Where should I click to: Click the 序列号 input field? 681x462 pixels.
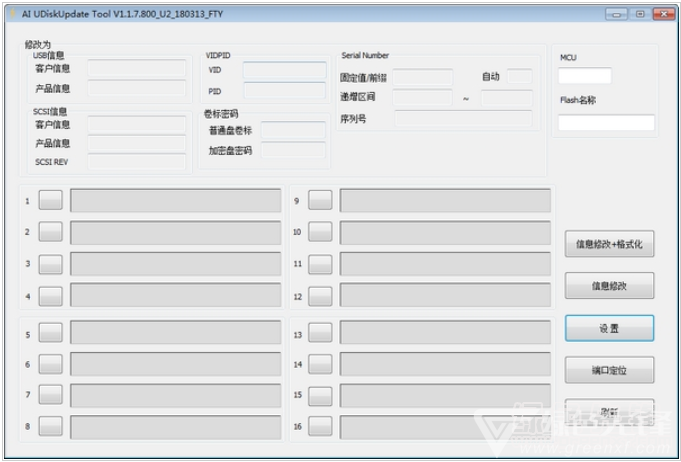tap(463, 118)
